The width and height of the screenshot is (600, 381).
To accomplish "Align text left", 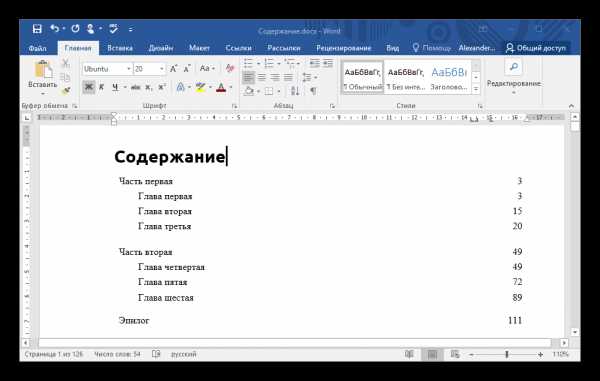I will pyautogui.click(x=248, y=77).
